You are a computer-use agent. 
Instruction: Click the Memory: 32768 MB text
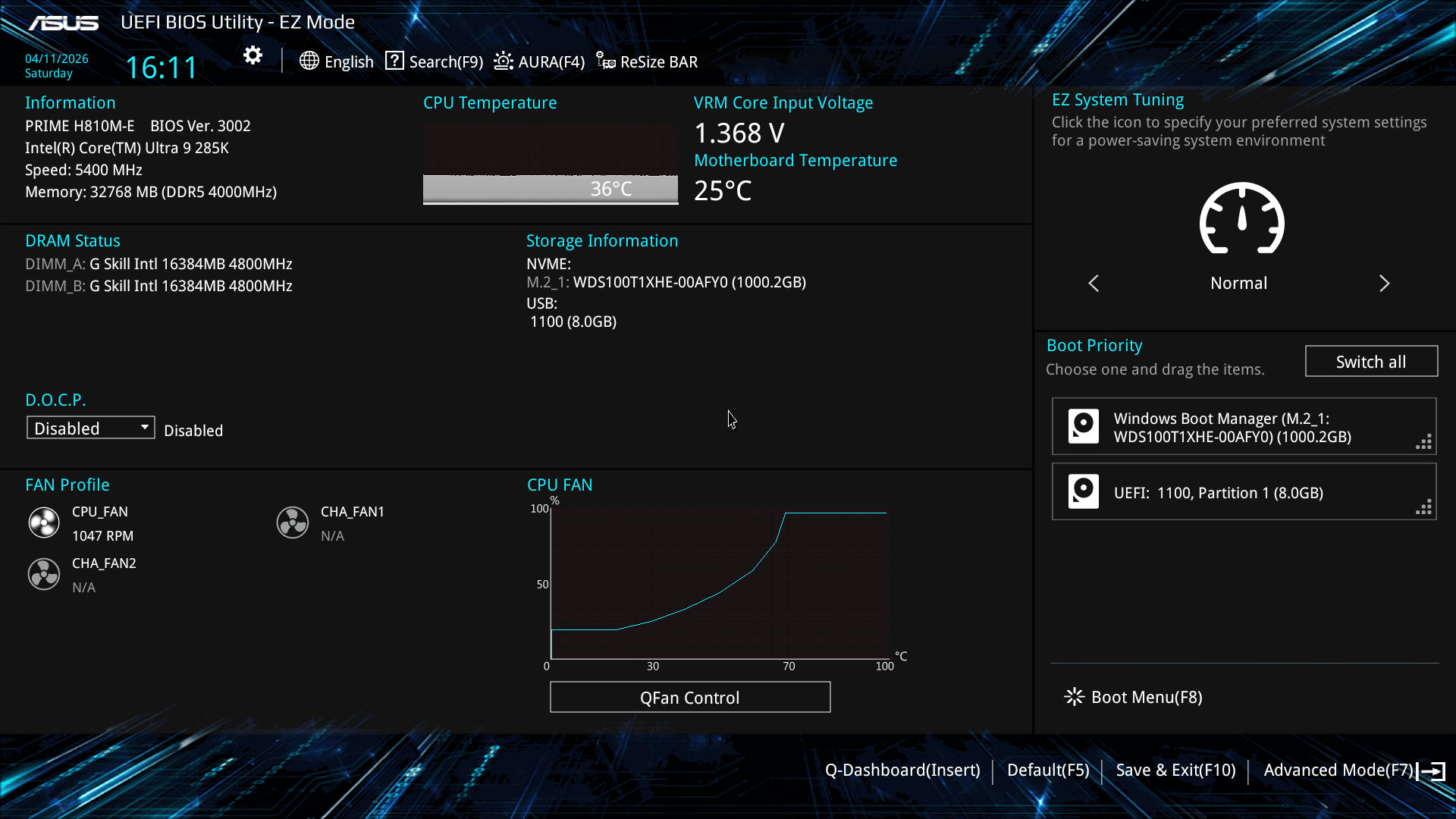click(x=151, y=192)
